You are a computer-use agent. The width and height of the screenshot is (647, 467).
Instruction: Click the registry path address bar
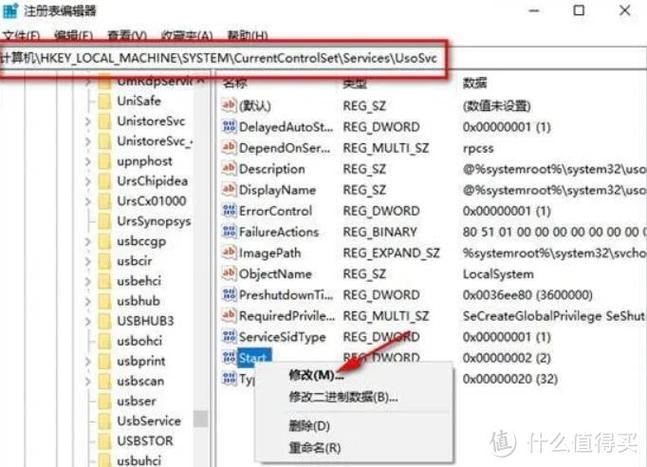click(324, 58)
